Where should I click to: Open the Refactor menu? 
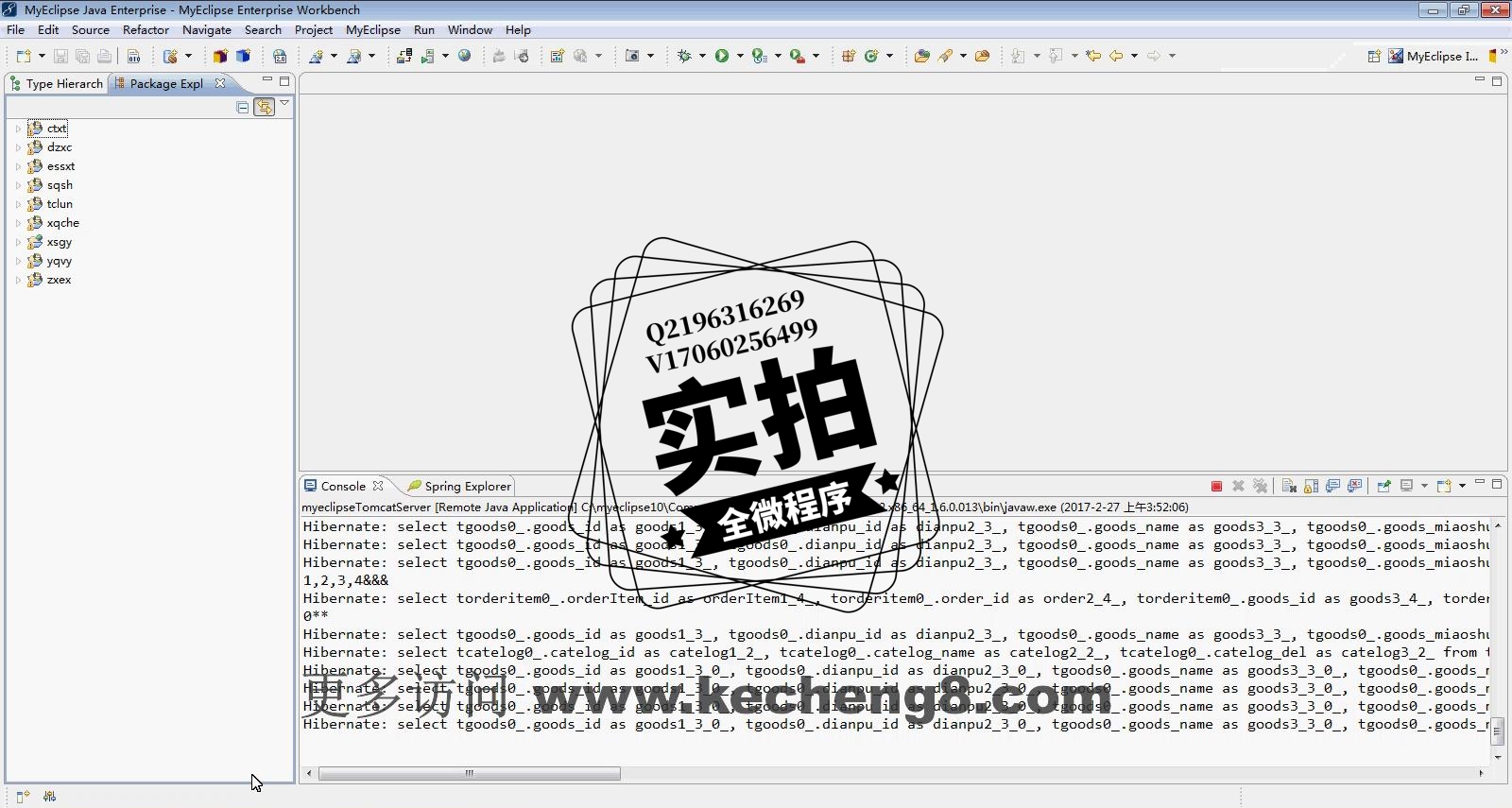pyautogui.click(x=146, y=29)
